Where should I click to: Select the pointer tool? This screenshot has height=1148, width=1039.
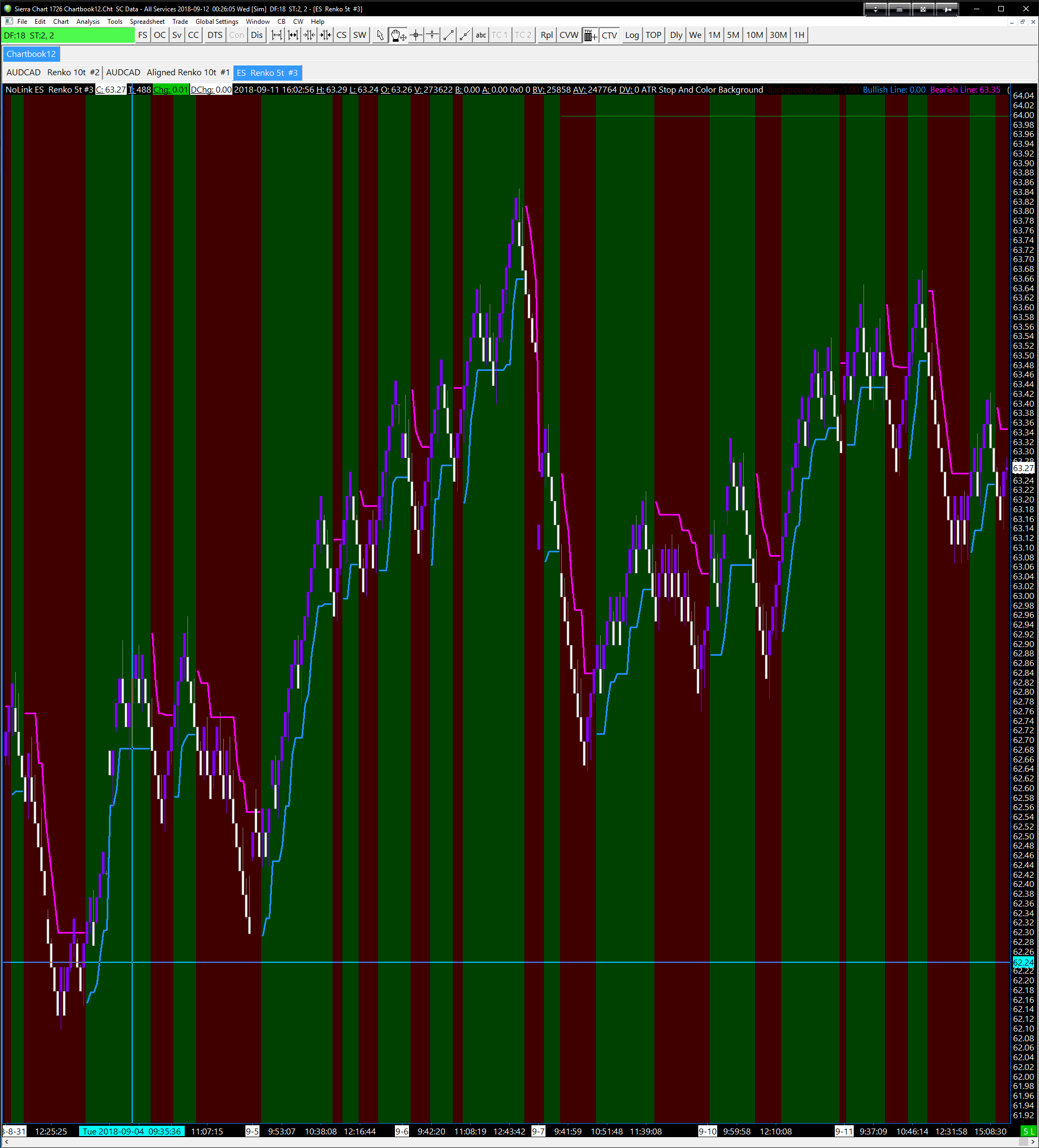(x=380, y=35)
